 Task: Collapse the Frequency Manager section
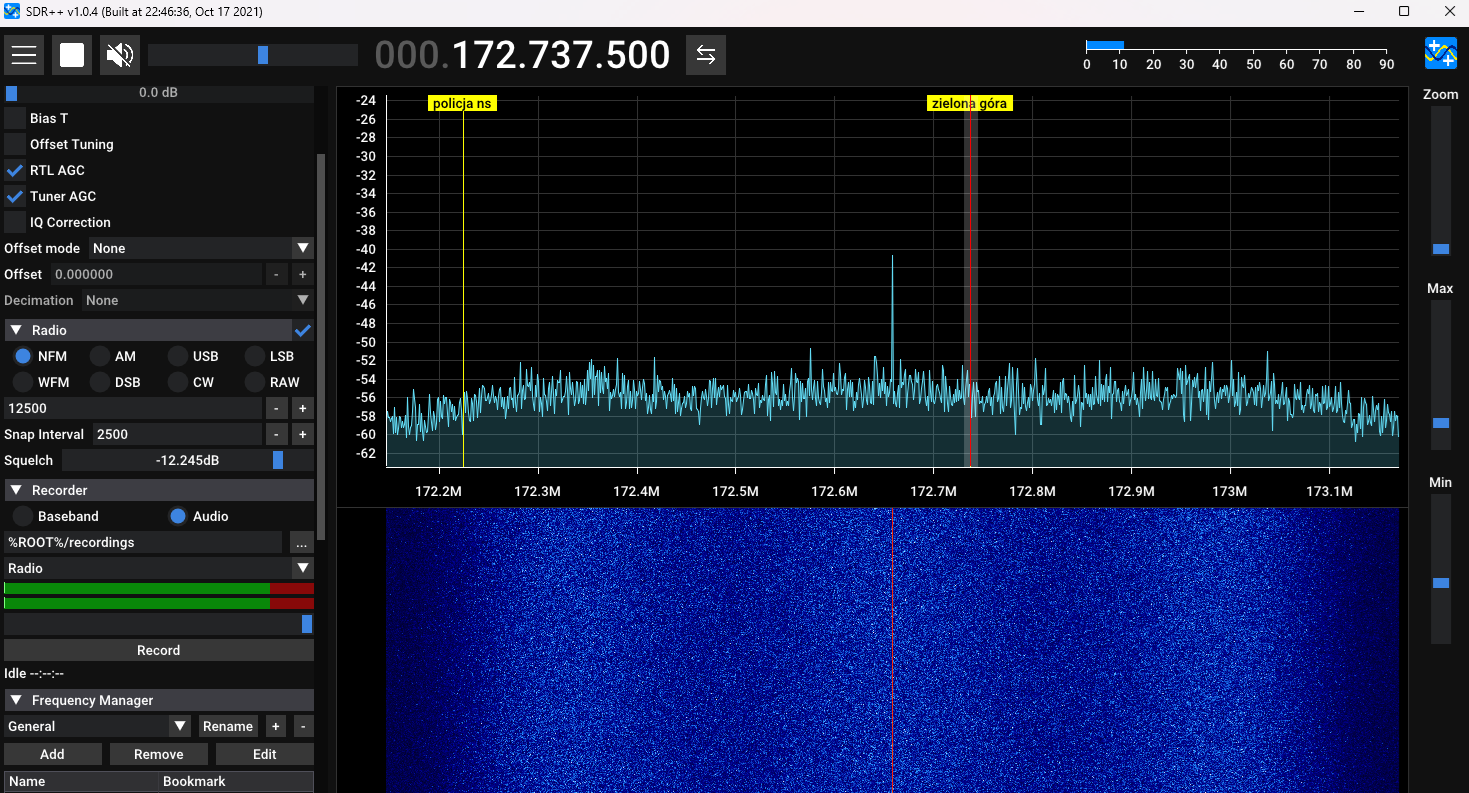click(x=16, y=700)
